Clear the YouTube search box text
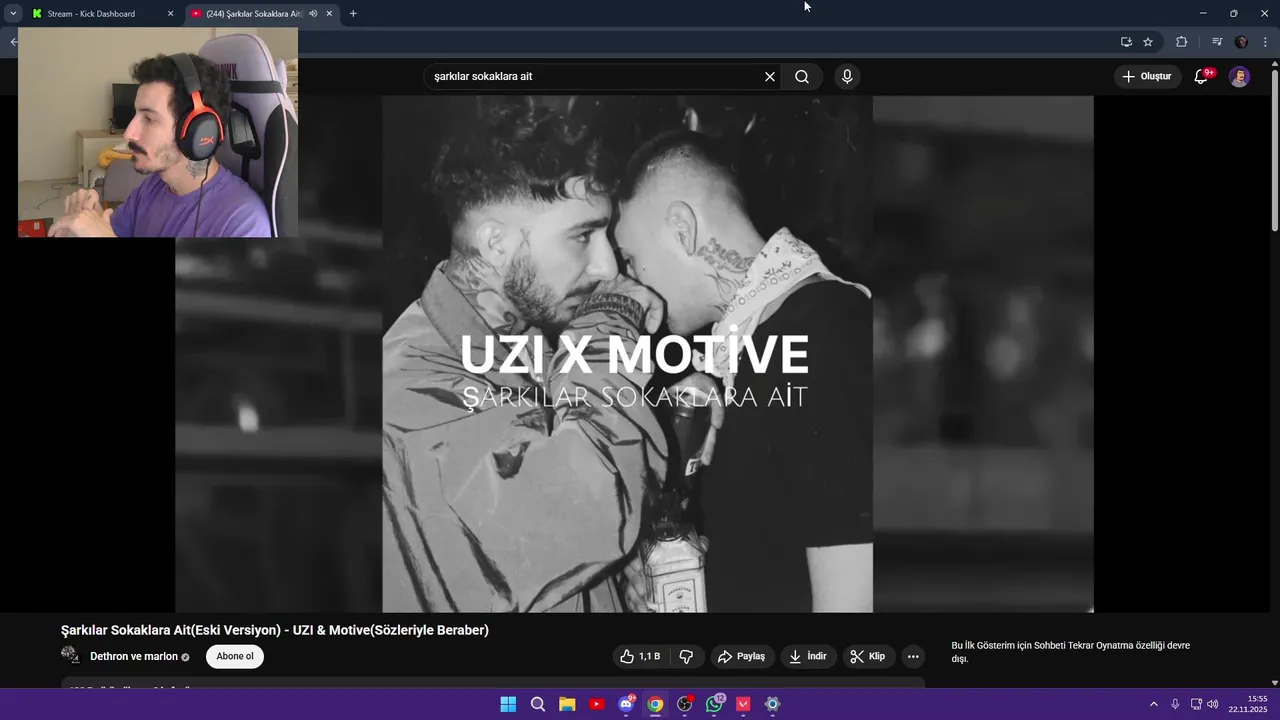The image size is (1280, 720). point(770,77)
